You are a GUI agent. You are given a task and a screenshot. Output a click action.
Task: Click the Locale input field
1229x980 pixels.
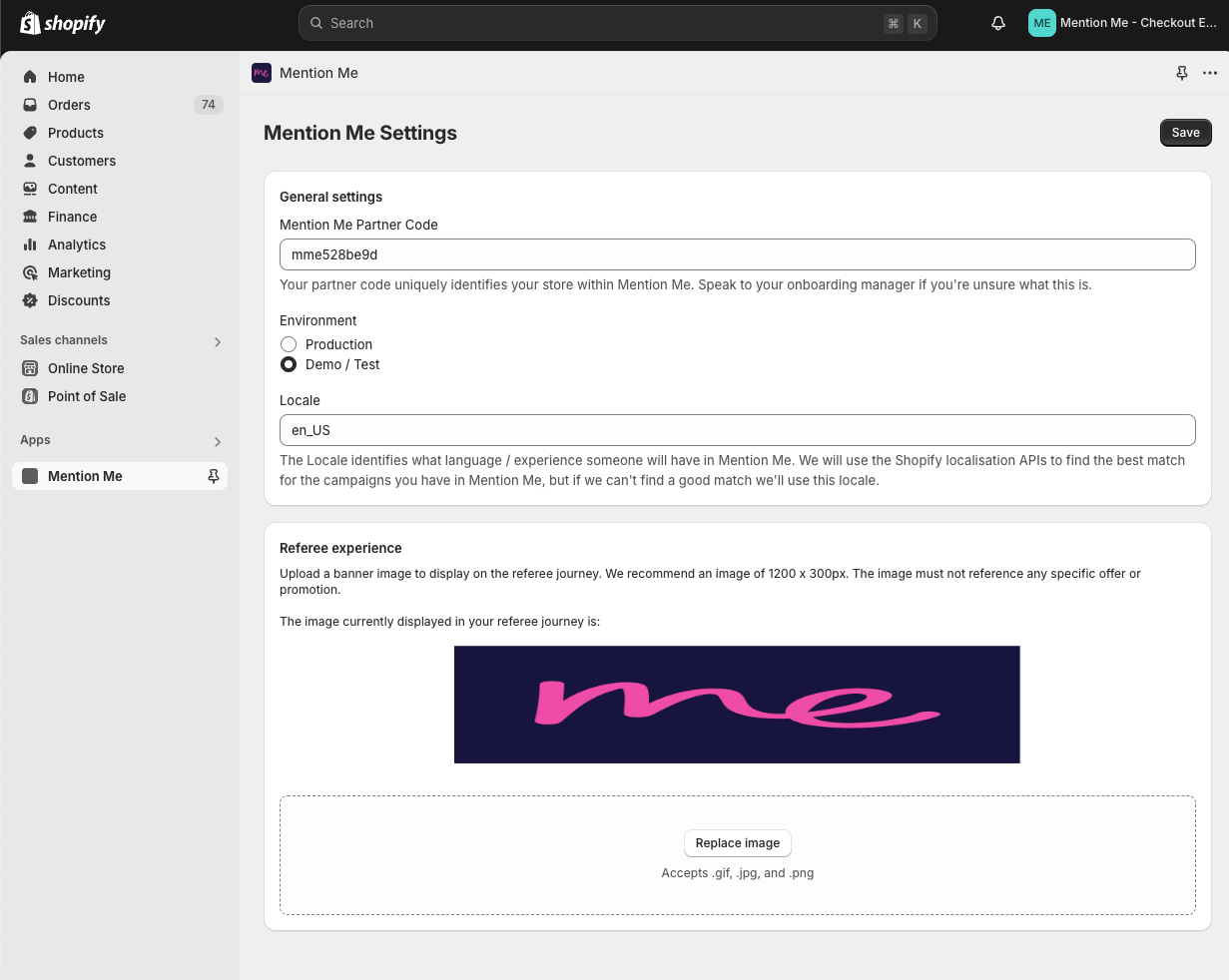point(738,430)
